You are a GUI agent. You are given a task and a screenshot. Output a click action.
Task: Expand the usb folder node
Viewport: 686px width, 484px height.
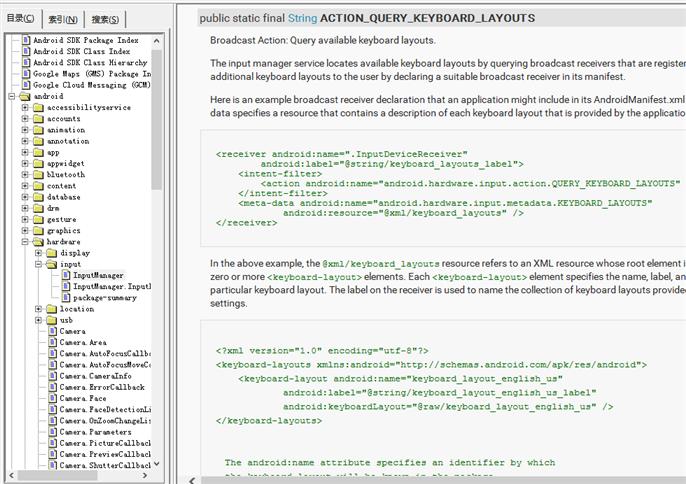click(x=39, y=320)
